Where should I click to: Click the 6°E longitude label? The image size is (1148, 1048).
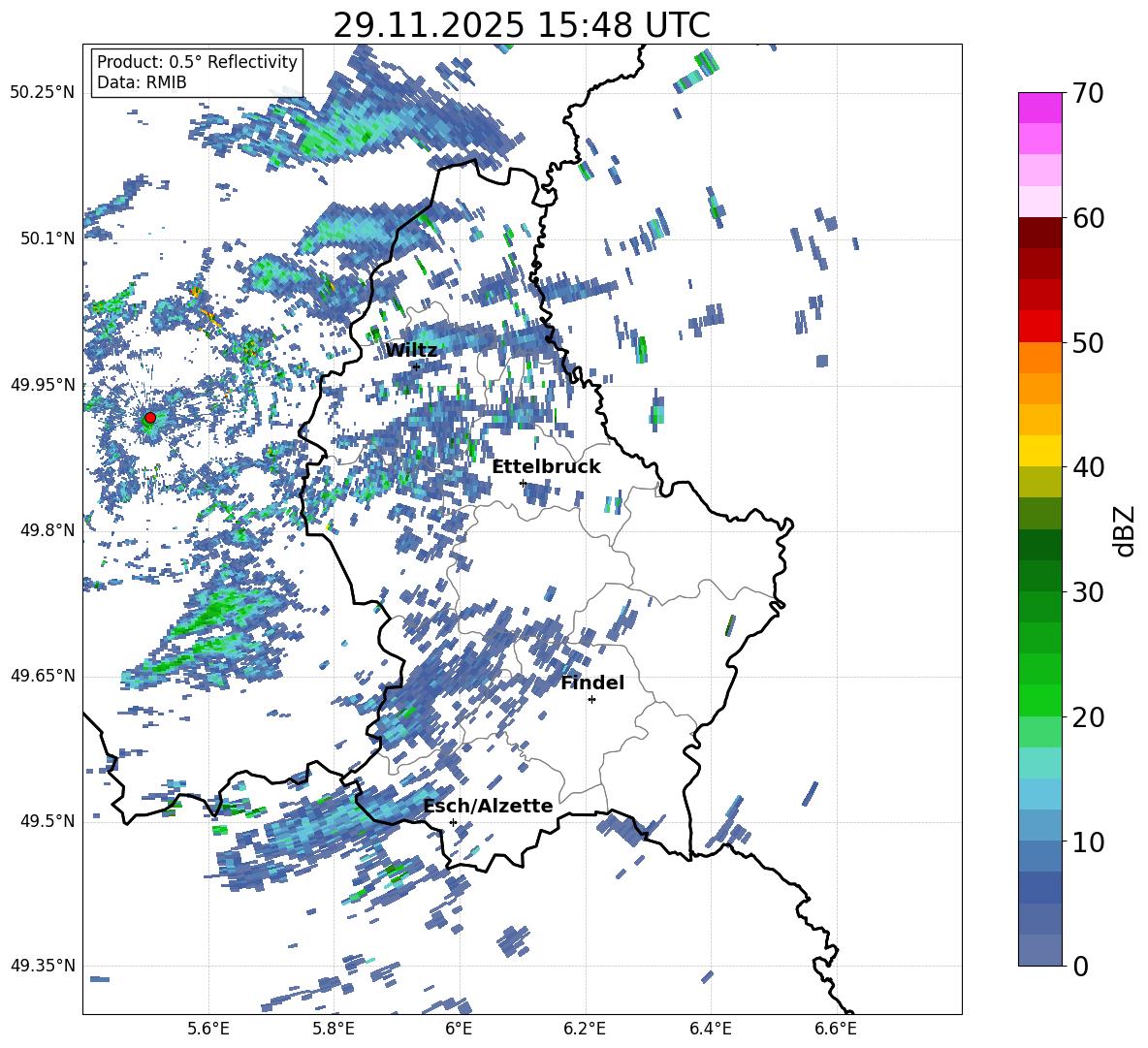[459, 1029]
